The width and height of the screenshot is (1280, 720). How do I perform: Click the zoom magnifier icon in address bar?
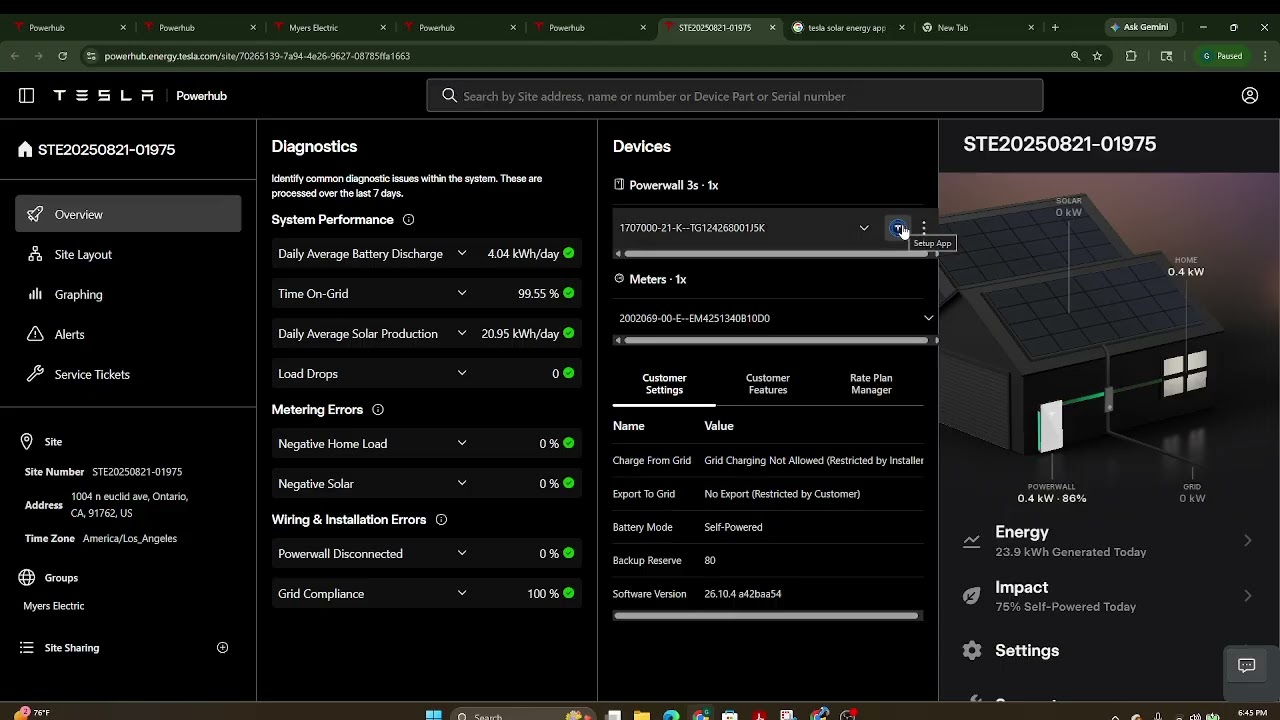click(x=1076, y=56)
